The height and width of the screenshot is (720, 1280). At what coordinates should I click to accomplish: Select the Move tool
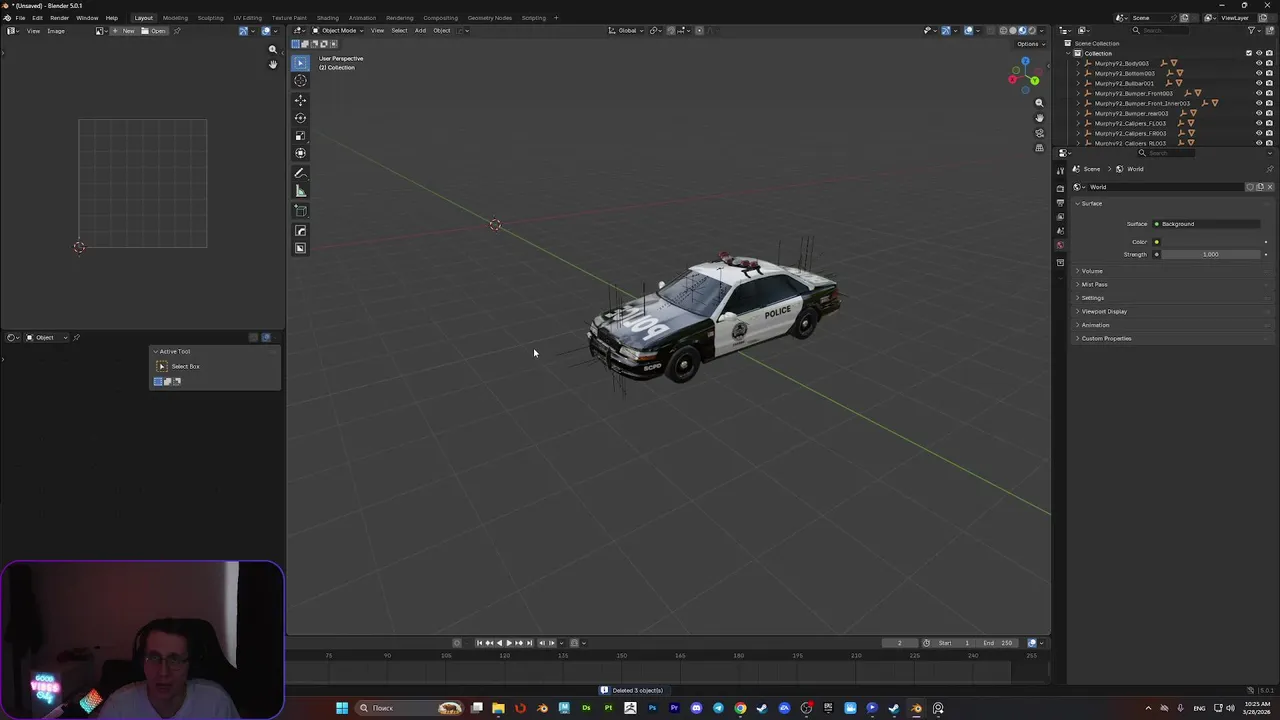(x=300, y=100)
